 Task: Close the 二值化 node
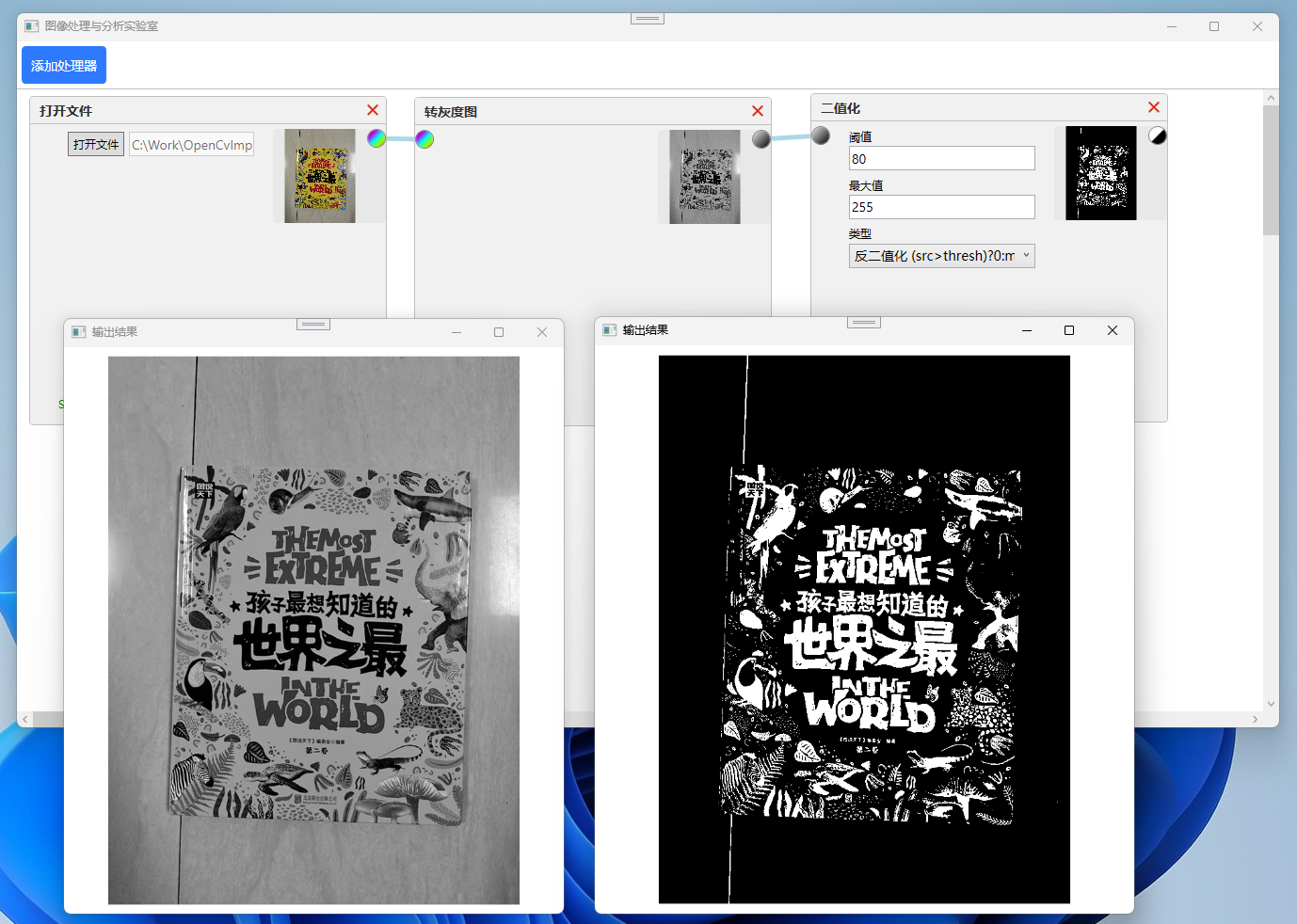click(x=1154, y=107)
